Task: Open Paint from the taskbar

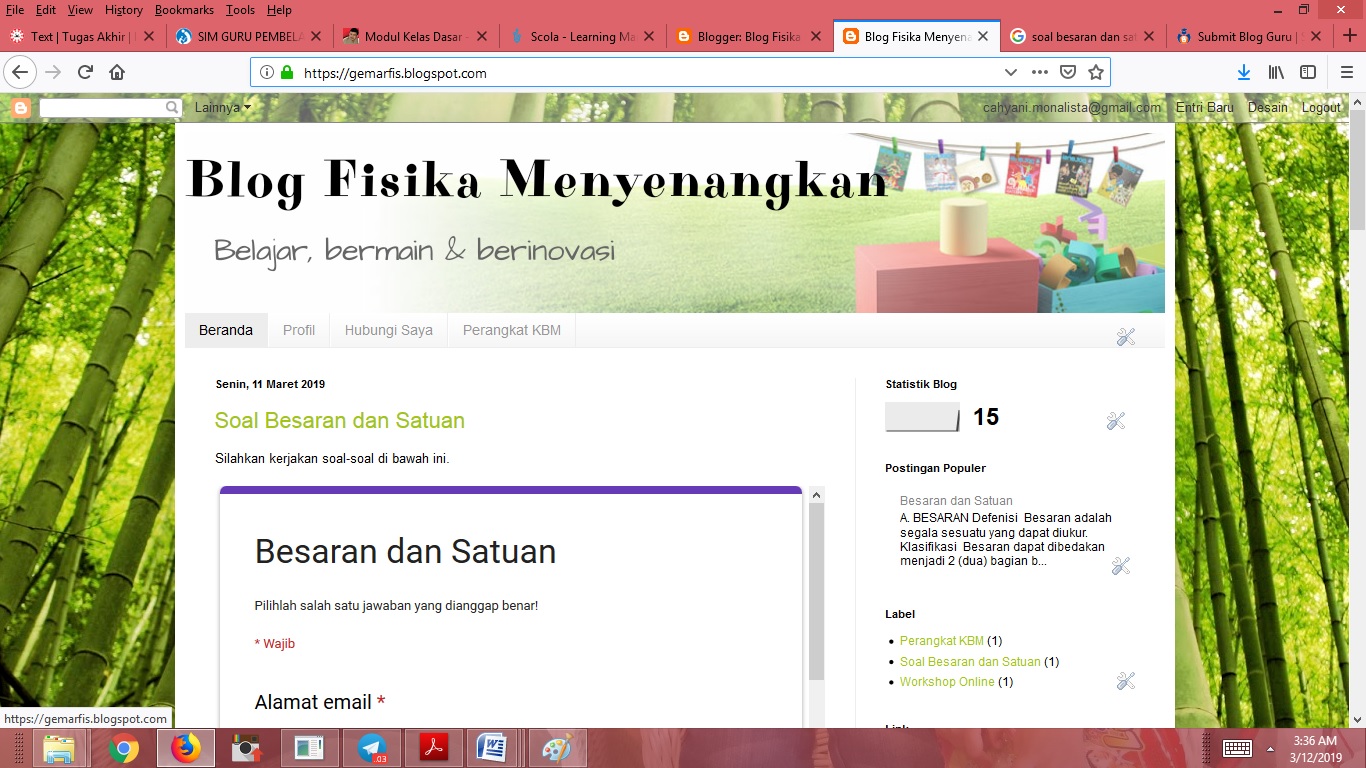Action: click(x=558, y=748)
